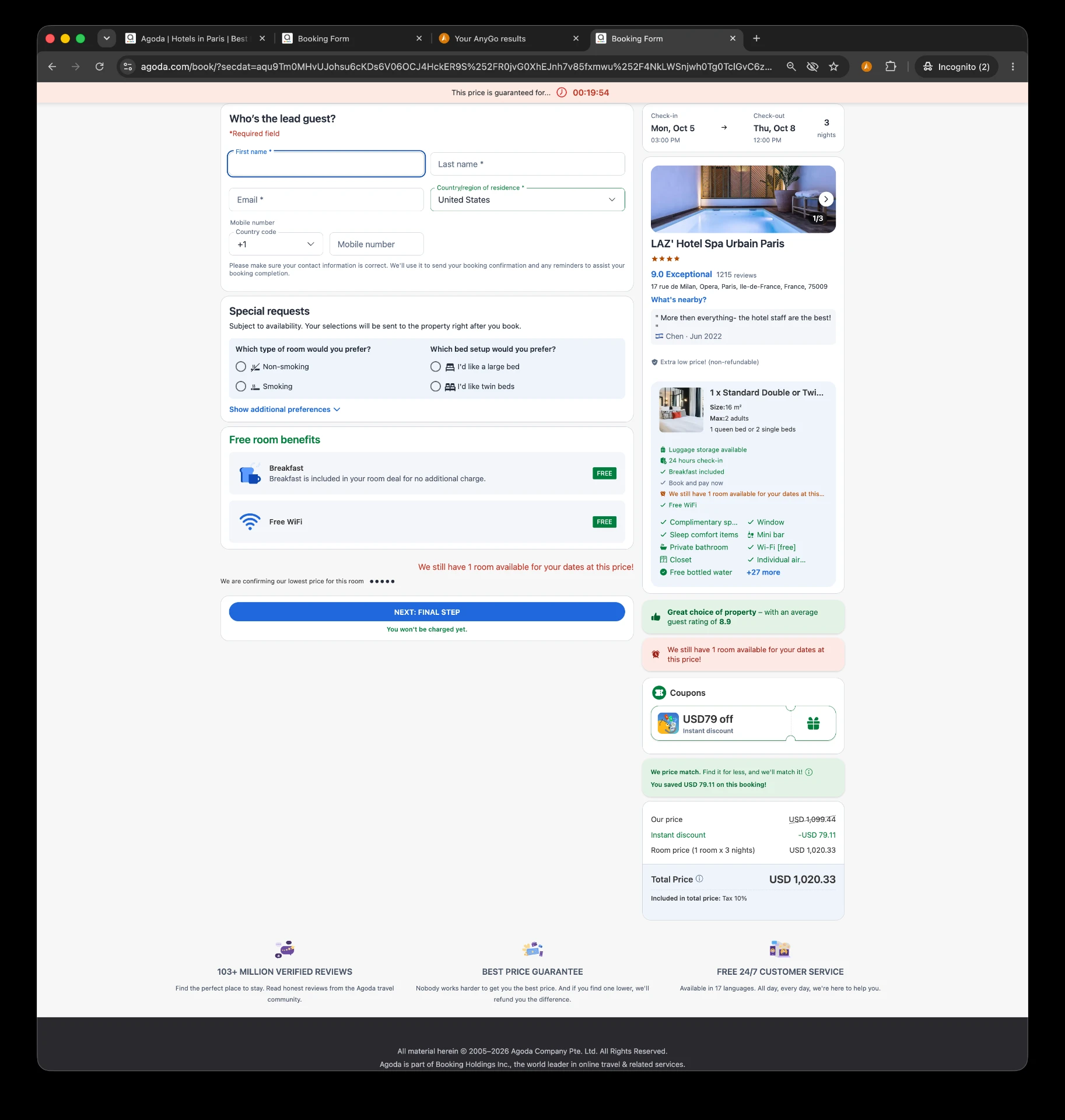1065x1120 pixels.
Task: Expand the +27 more amenities list
Action: coord(763,572)
